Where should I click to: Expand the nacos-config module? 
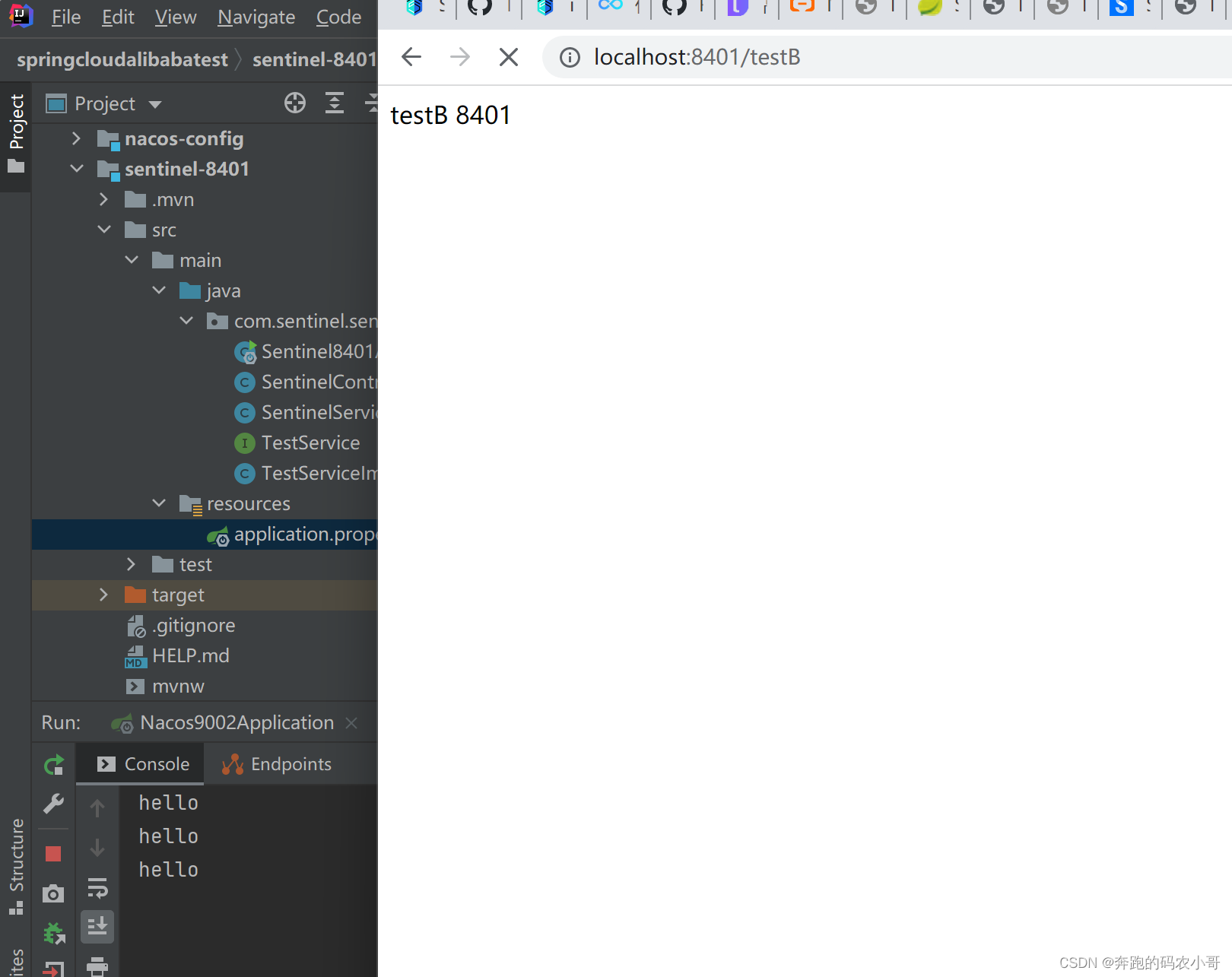[x=76, y=138]
